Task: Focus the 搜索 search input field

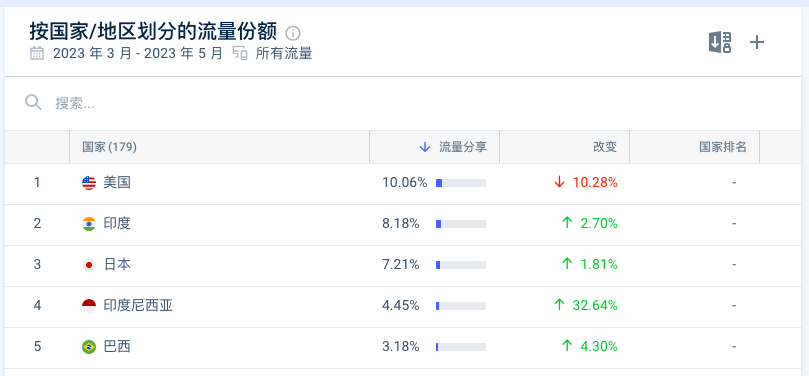Action: (x=402, y=103)
